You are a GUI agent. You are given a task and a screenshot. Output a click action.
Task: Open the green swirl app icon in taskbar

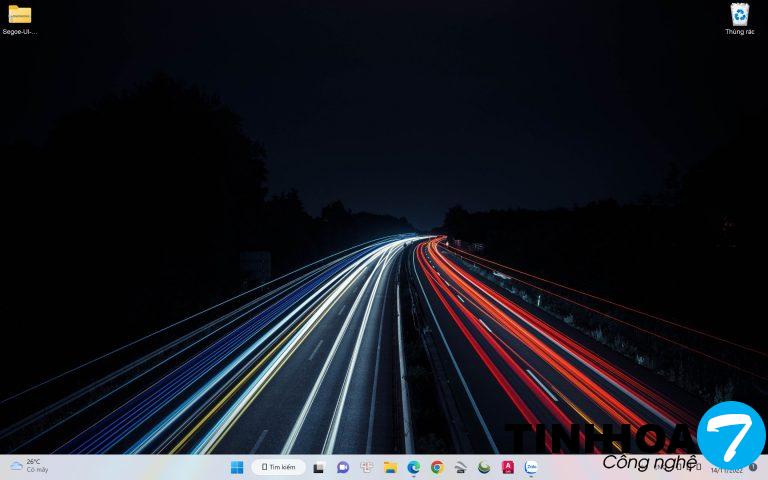click(x=484, y=467)
